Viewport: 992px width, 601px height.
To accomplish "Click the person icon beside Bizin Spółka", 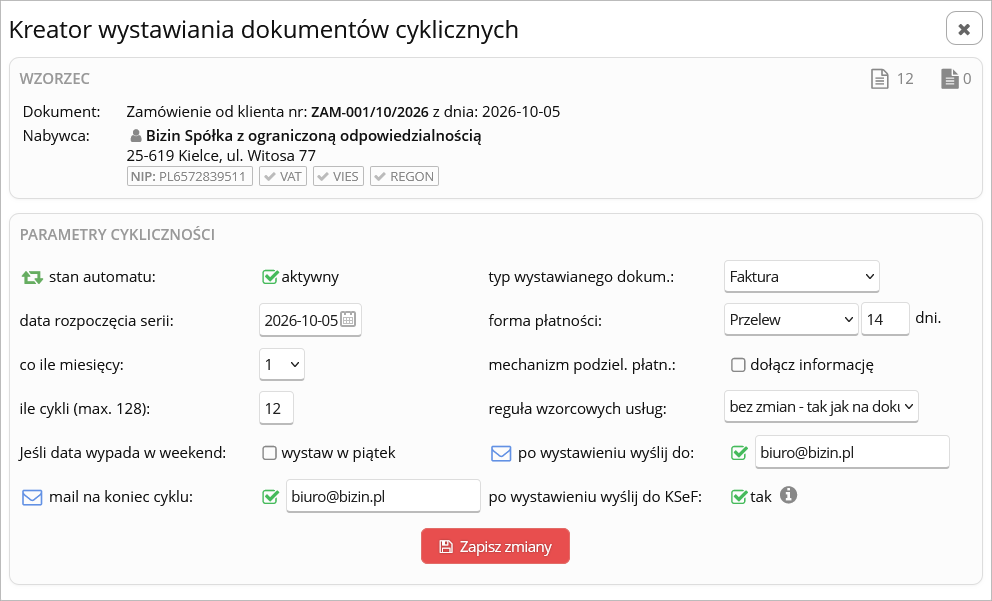I will click(x=135, y=136).
